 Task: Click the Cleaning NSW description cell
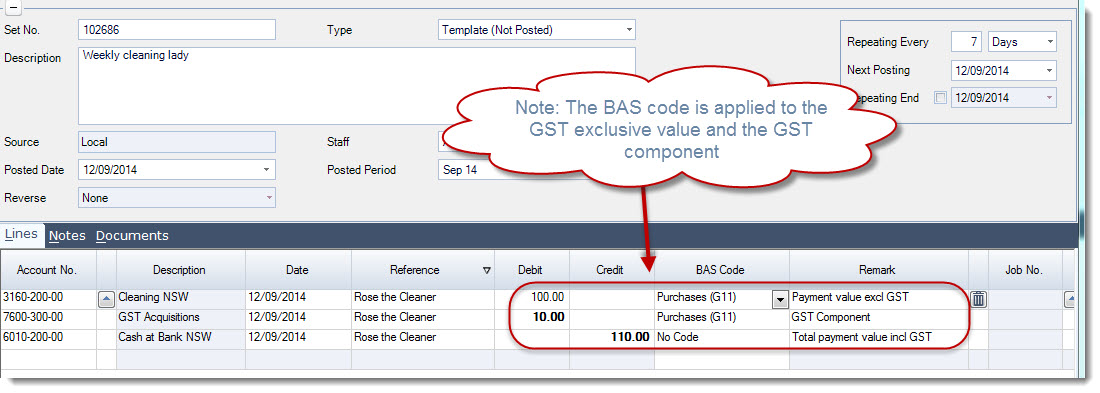(180, 298)
